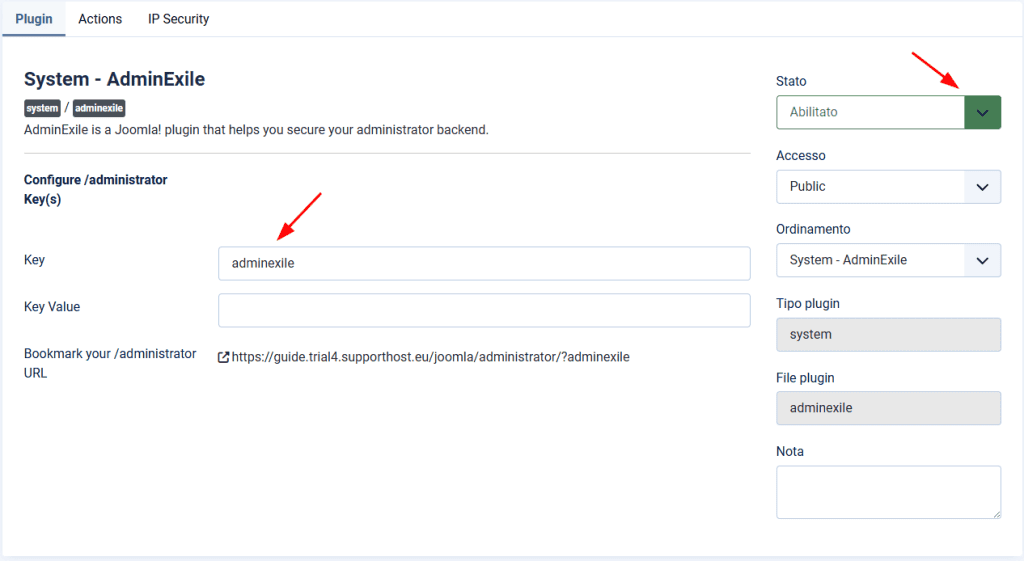The image size is (1024, 561).
Task: Click the 'Key Value' field label
Action: point(52,307)
